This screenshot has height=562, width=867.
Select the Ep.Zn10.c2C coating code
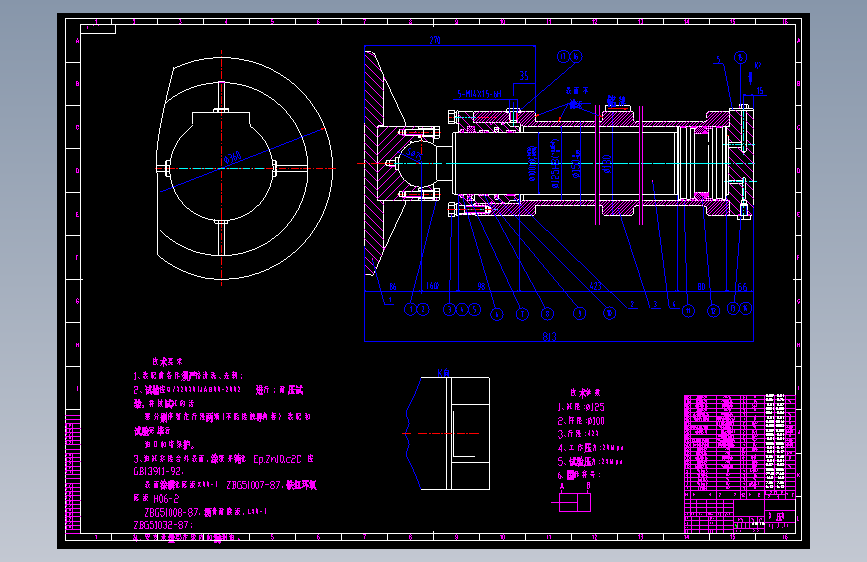[278, 459]
